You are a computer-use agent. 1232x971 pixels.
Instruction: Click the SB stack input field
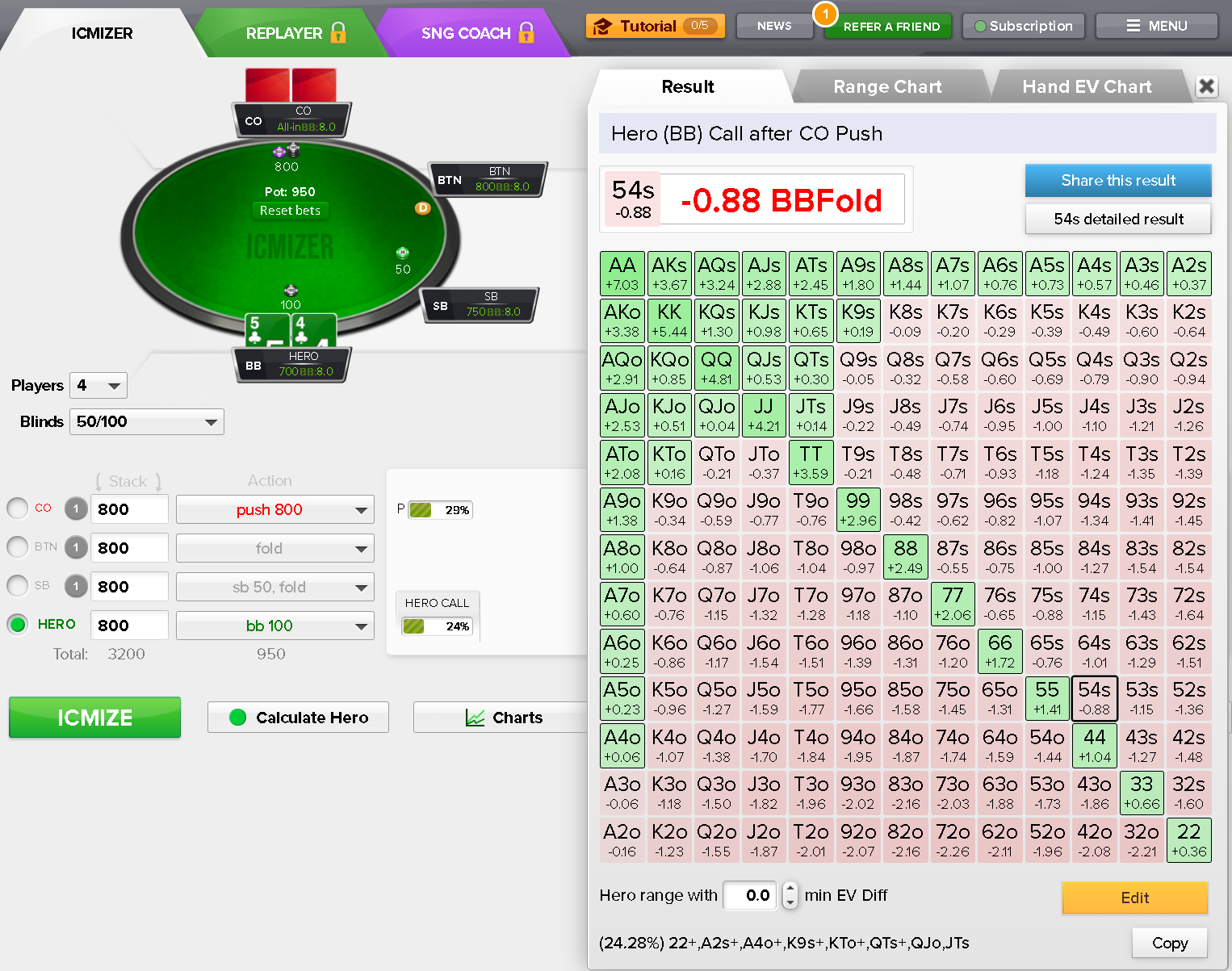pyautogui.click(x=129, y=587)
